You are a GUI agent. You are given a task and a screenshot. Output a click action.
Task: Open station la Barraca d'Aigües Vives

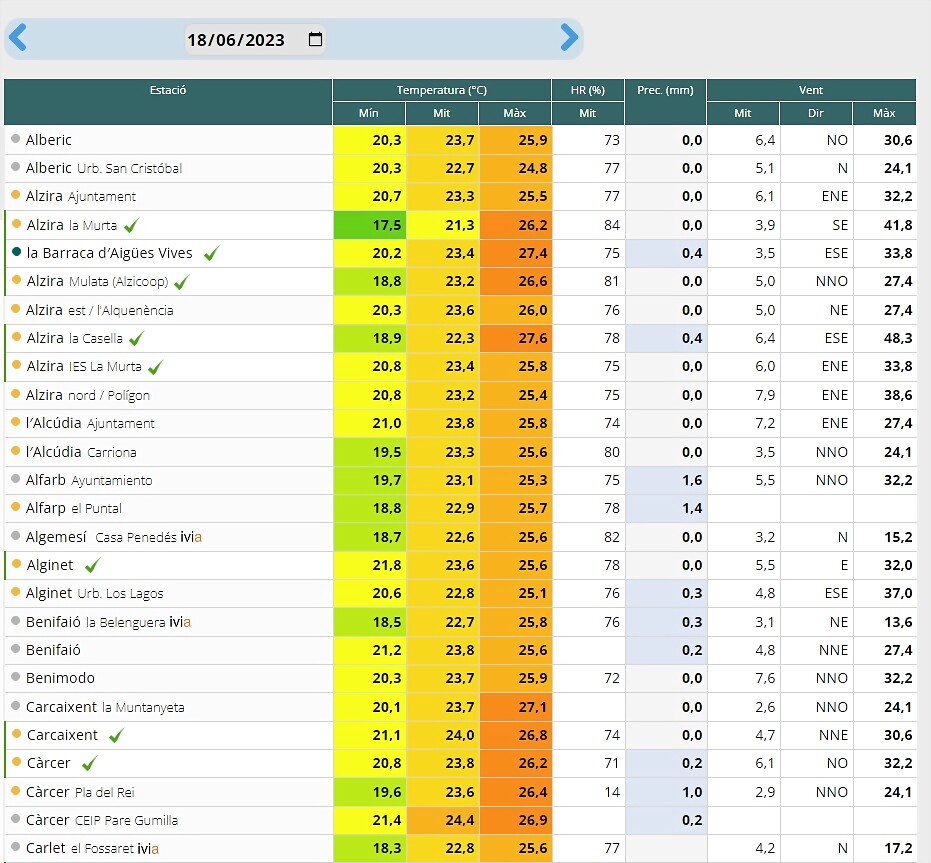click(110, 254)
